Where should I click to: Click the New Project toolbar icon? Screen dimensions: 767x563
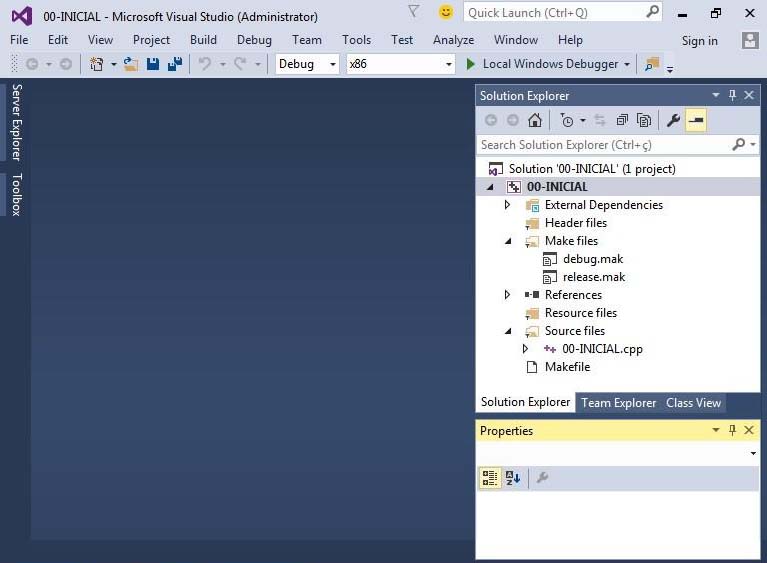[96, 64]
